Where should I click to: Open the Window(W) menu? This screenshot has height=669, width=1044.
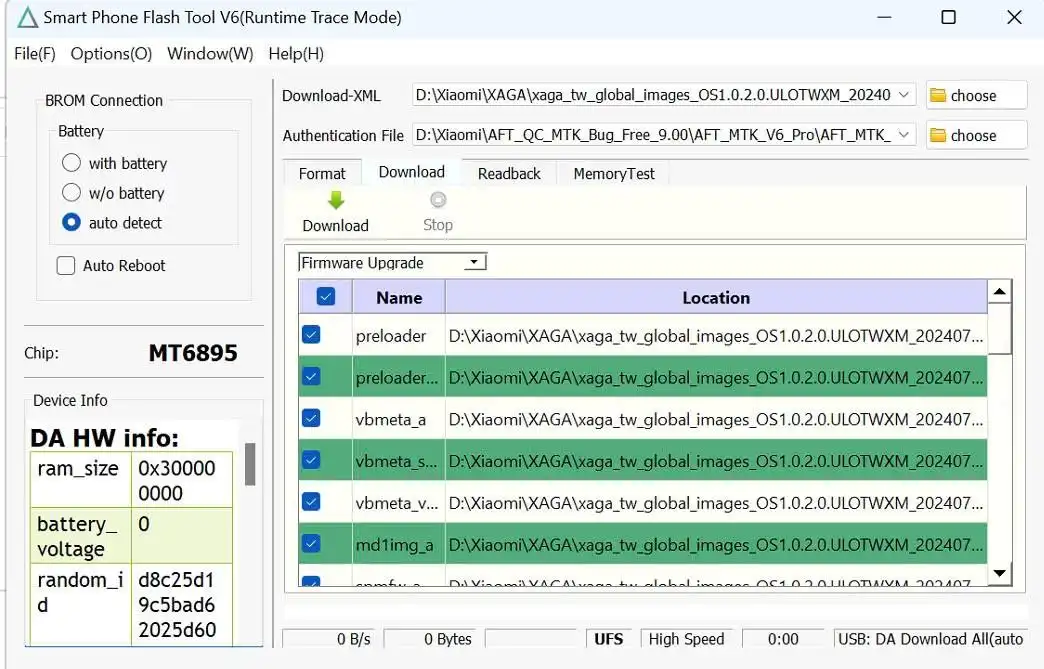click(210, 54)
